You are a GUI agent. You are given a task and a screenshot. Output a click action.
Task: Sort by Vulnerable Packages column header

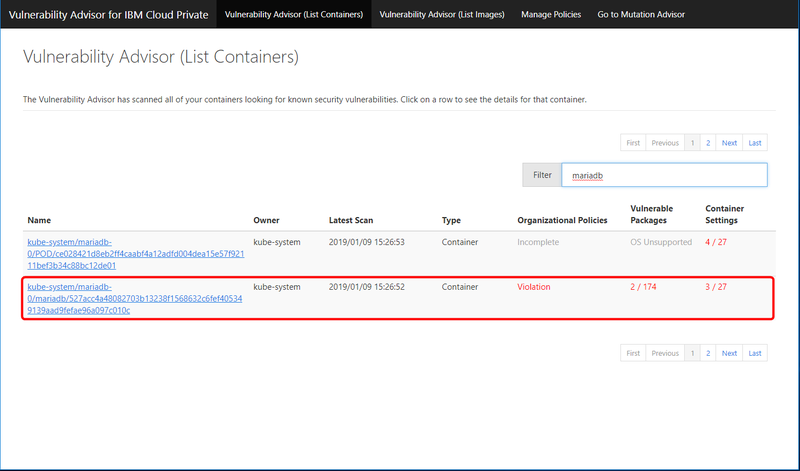pyautogui.click(x=652, y=214)
